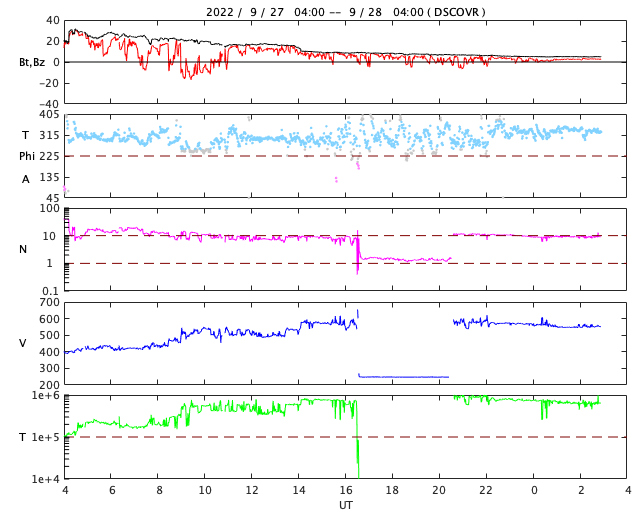Viewport: 640px width, 512px height.
Task: Select the 16 tick on the UT axis
Action: click(x=346, y=490)
